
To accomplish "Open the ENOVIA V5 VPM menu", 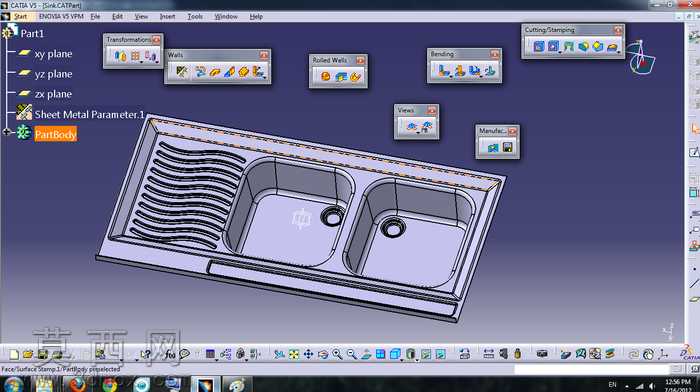I will tap(61, 17).
